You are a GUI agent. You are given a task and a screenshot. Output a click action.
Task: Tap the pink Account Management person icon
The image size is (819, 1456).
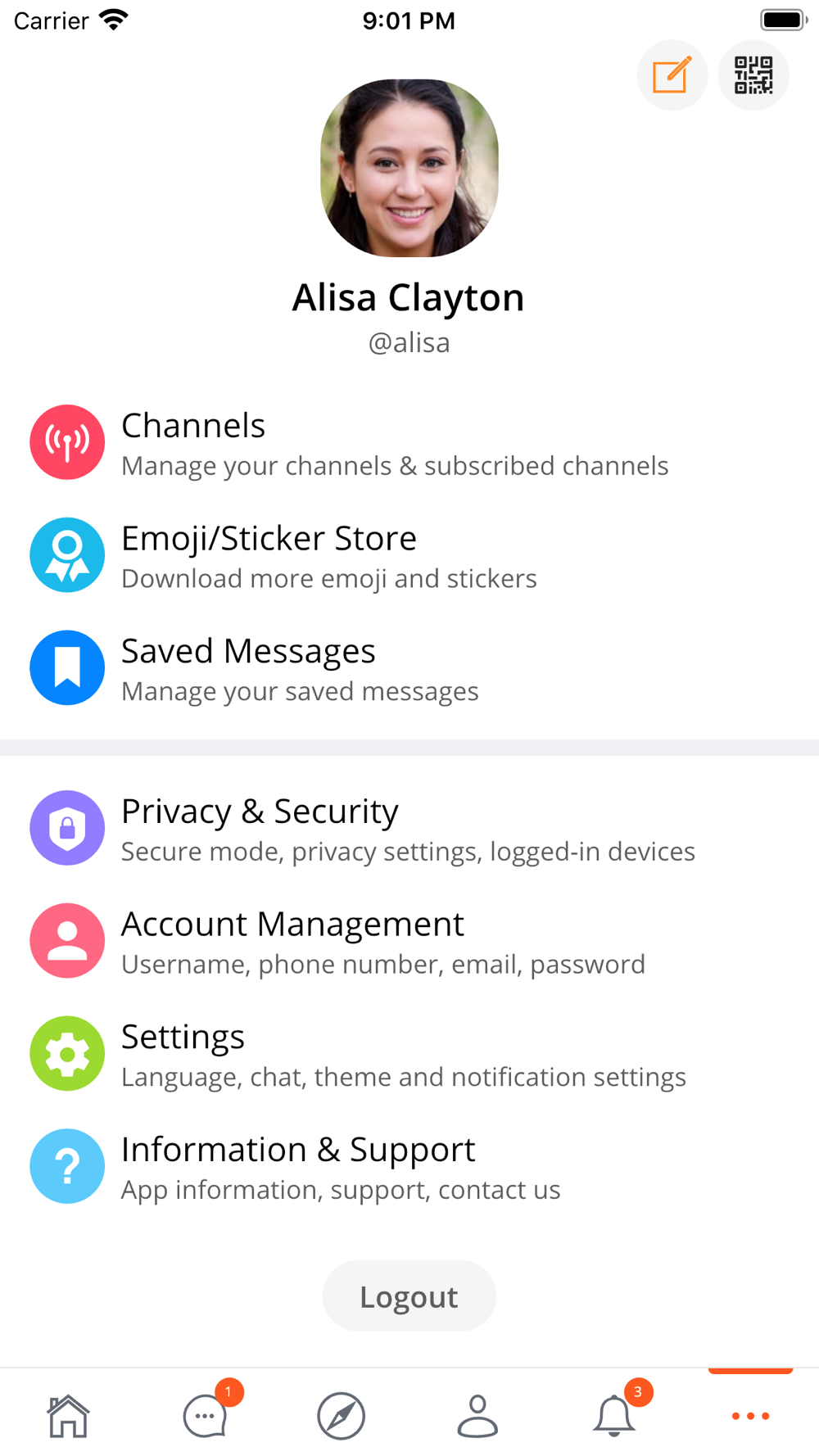(x=67, y=941)
